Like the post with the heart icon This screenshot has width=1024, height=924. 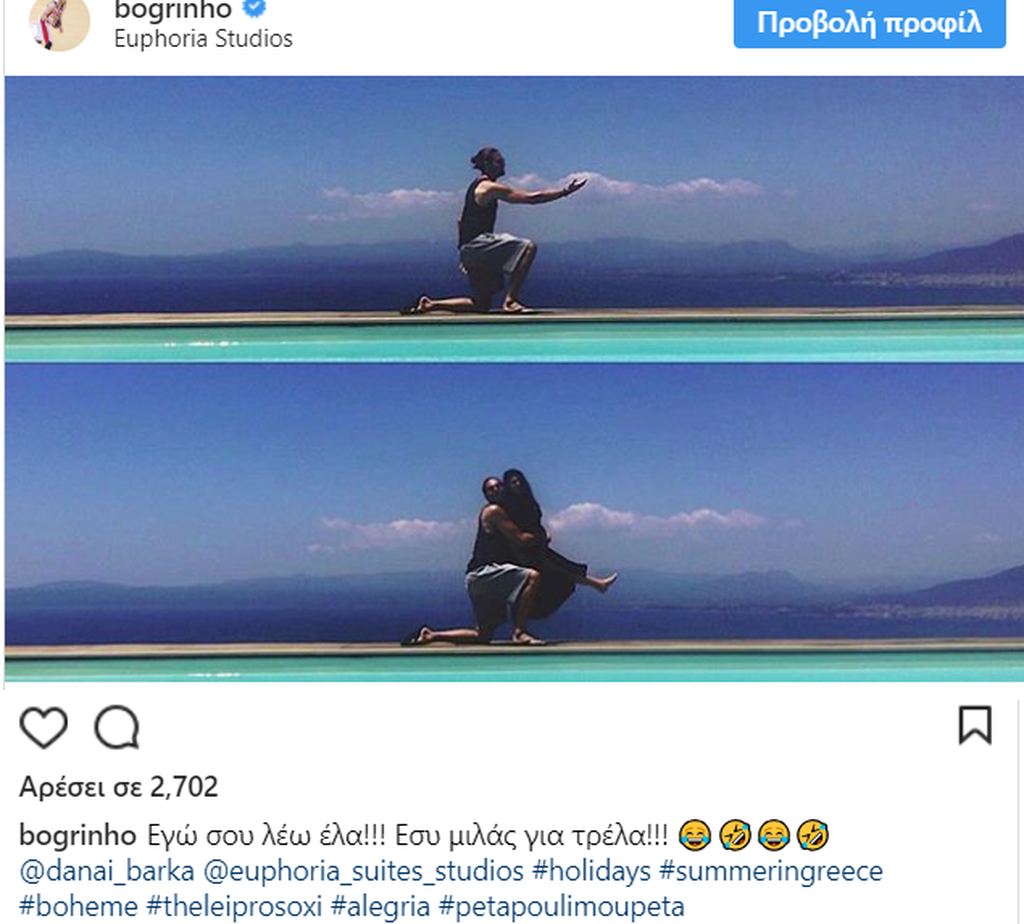tap(44, 727)
